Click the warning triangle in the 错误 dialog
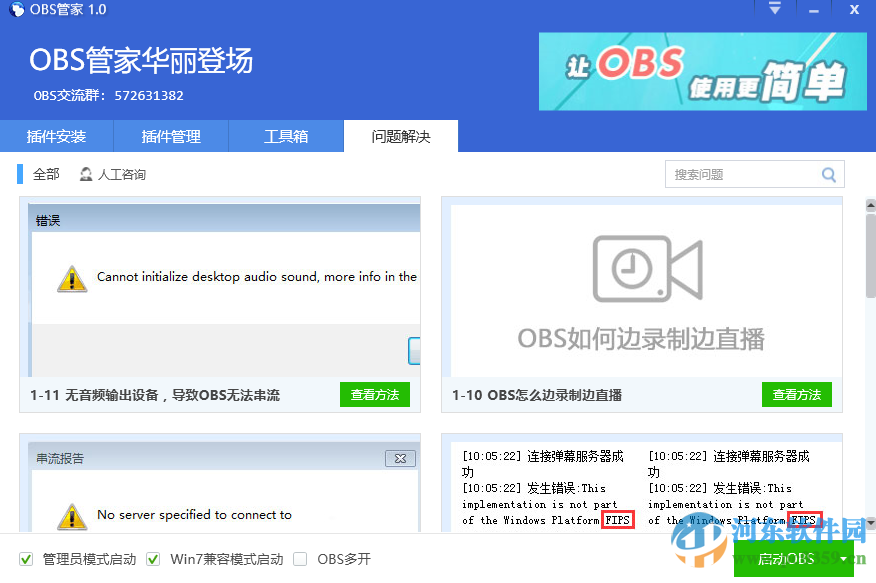 tap(71, 278)
